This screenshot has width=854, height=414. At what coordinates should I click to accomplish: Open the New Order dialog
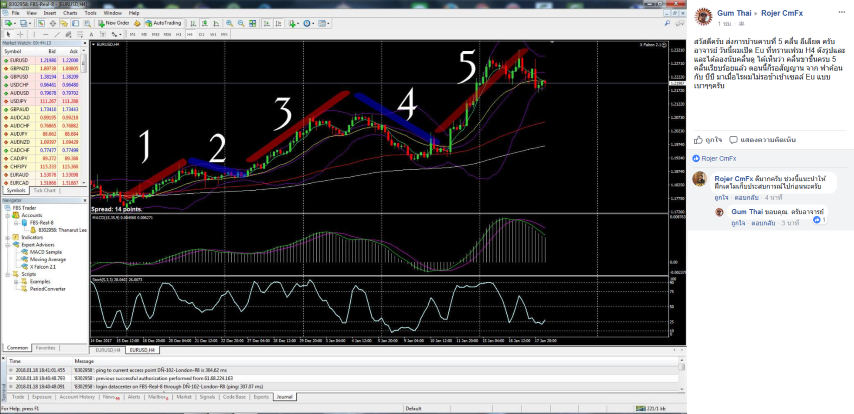[x=114, y=23]
